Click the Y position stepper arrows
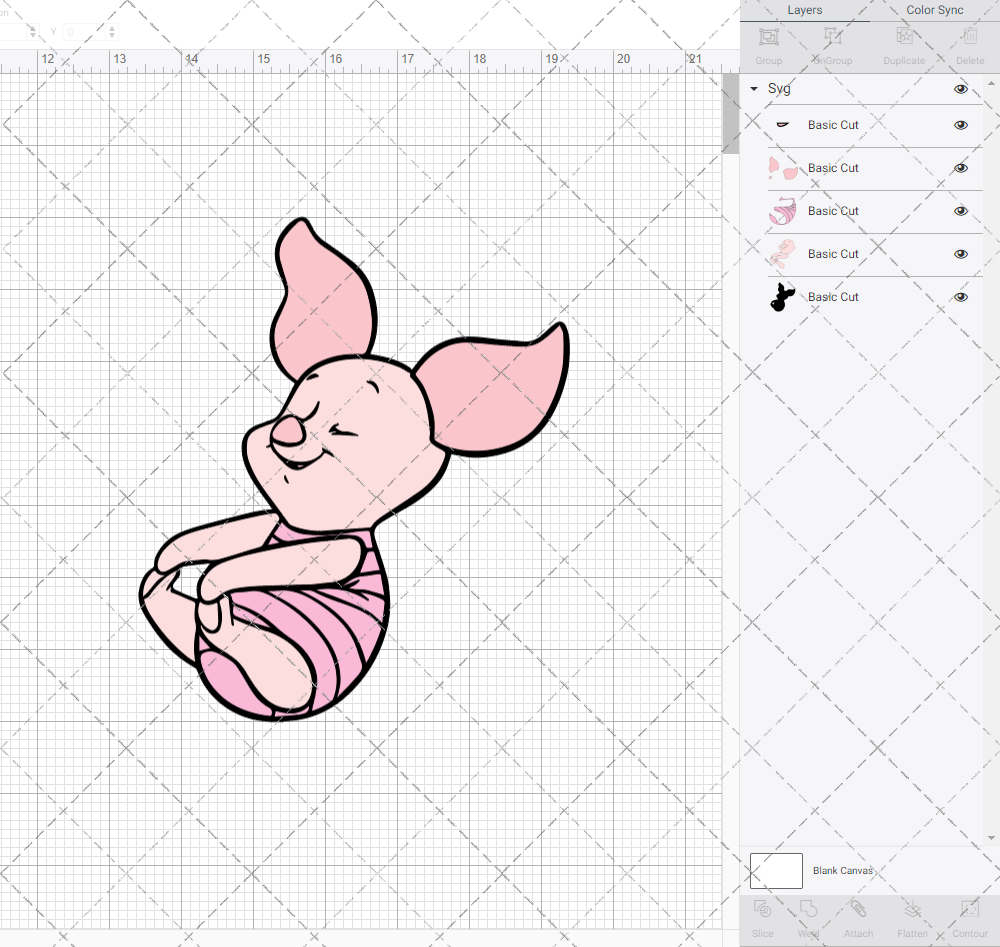This screenshot has height=947, width=1000. pos(112,32)
